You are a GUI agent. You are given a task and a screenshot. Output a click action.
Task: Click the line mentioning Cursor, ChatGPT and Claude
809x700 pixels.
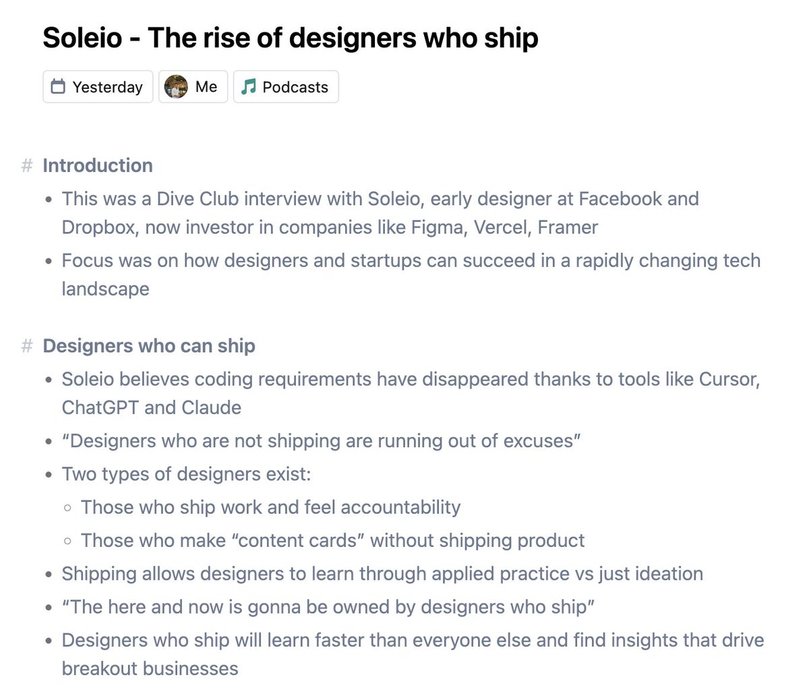[x=411, y=394]
